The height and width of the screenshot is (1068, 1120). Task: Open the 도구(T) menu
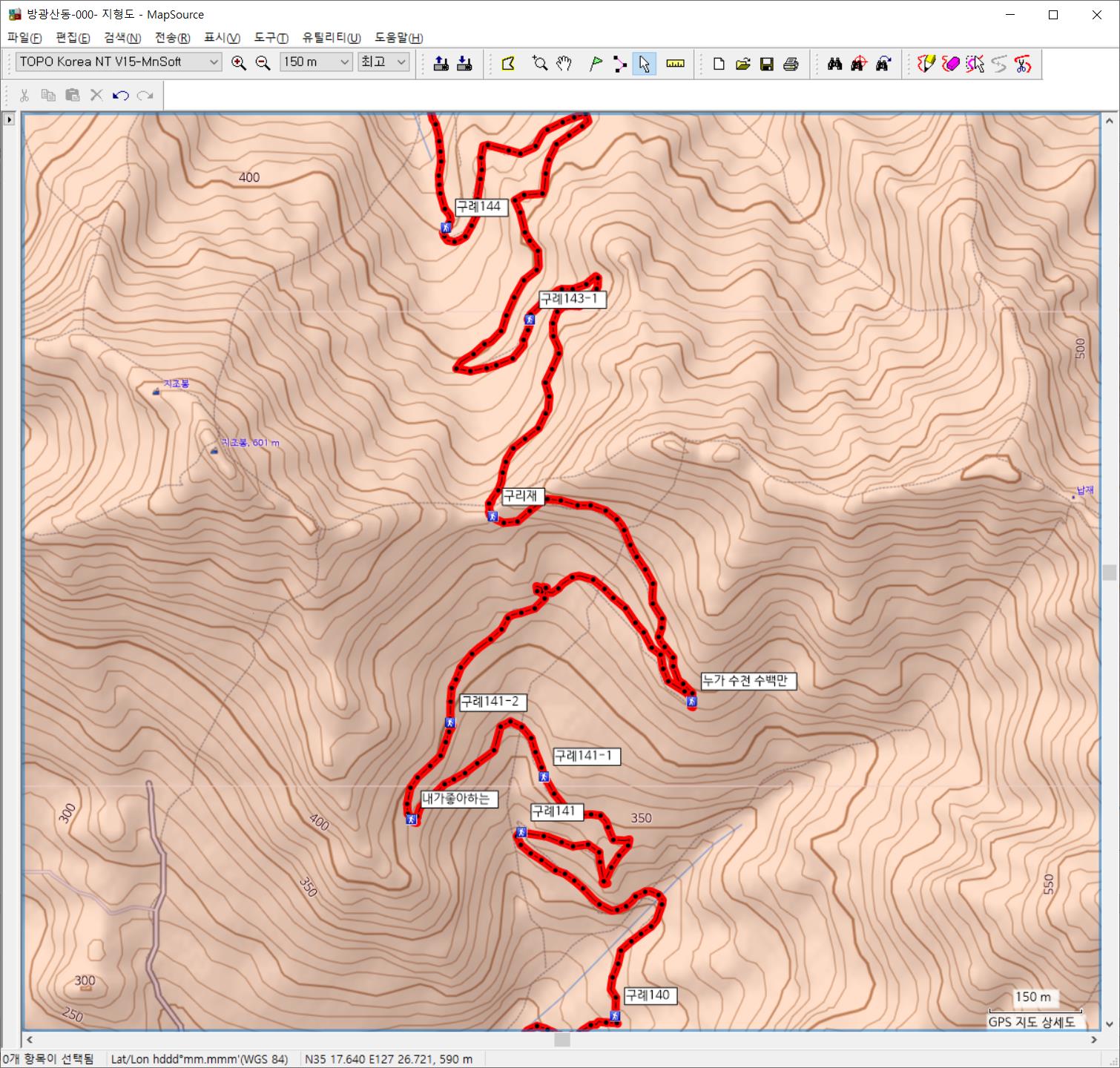click(271, 38)
